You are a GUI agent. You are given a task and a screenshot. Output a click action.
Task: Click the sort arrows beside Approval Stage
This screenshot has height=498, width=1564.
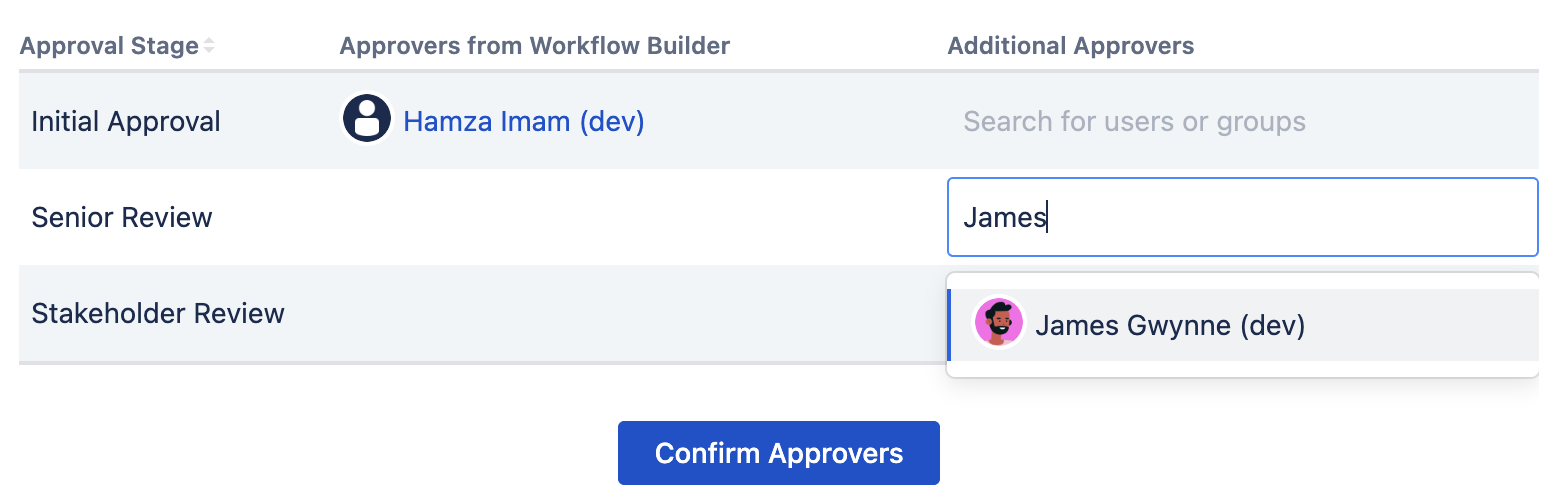click(x=209, y=46)
